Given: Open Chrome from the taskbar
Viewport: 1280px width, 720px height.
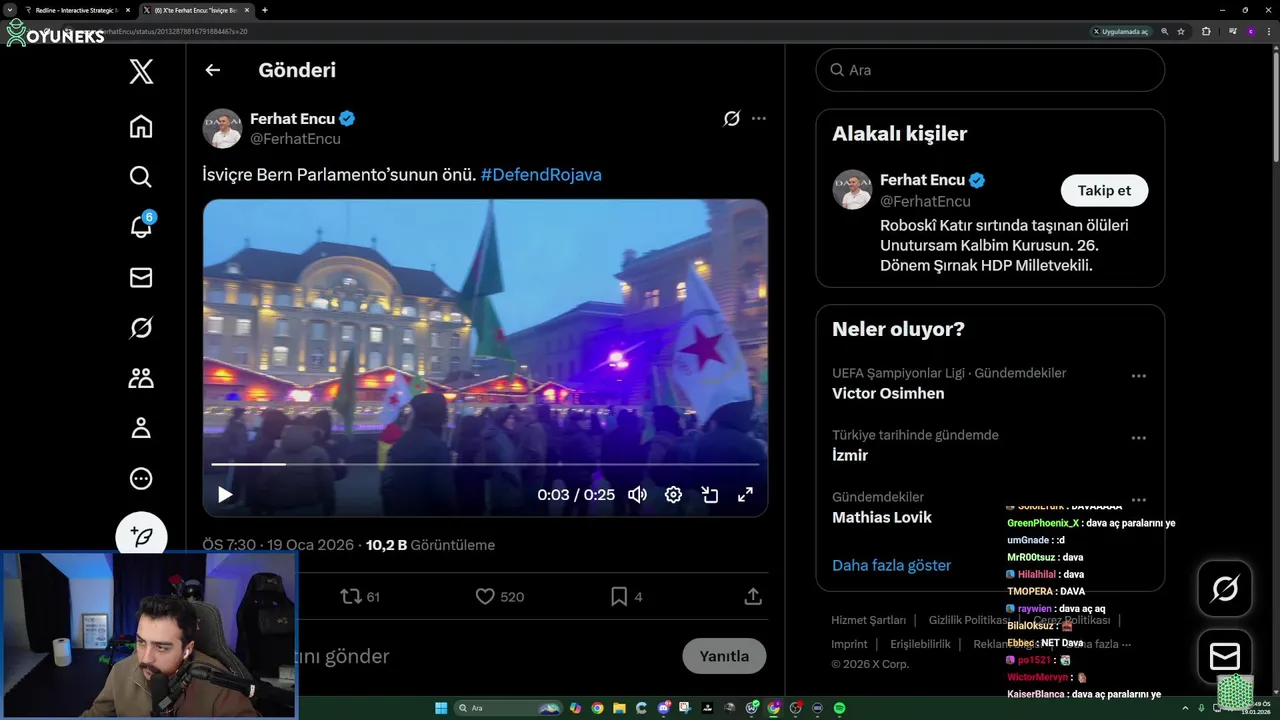Looking at the screenshot, I should [x=597, y=708].
